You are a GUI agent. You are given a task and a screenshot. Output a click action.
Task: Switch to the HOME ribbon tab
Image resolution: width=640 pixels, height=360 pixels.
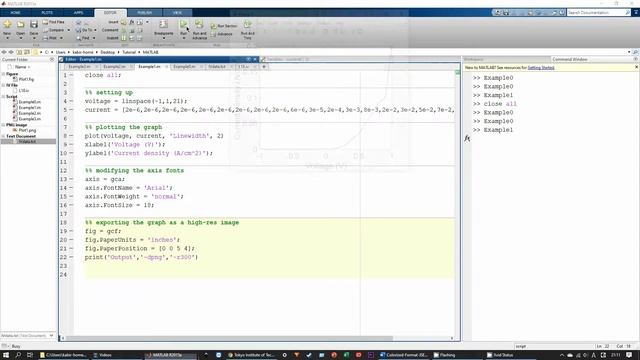click(x=16, y=13)
